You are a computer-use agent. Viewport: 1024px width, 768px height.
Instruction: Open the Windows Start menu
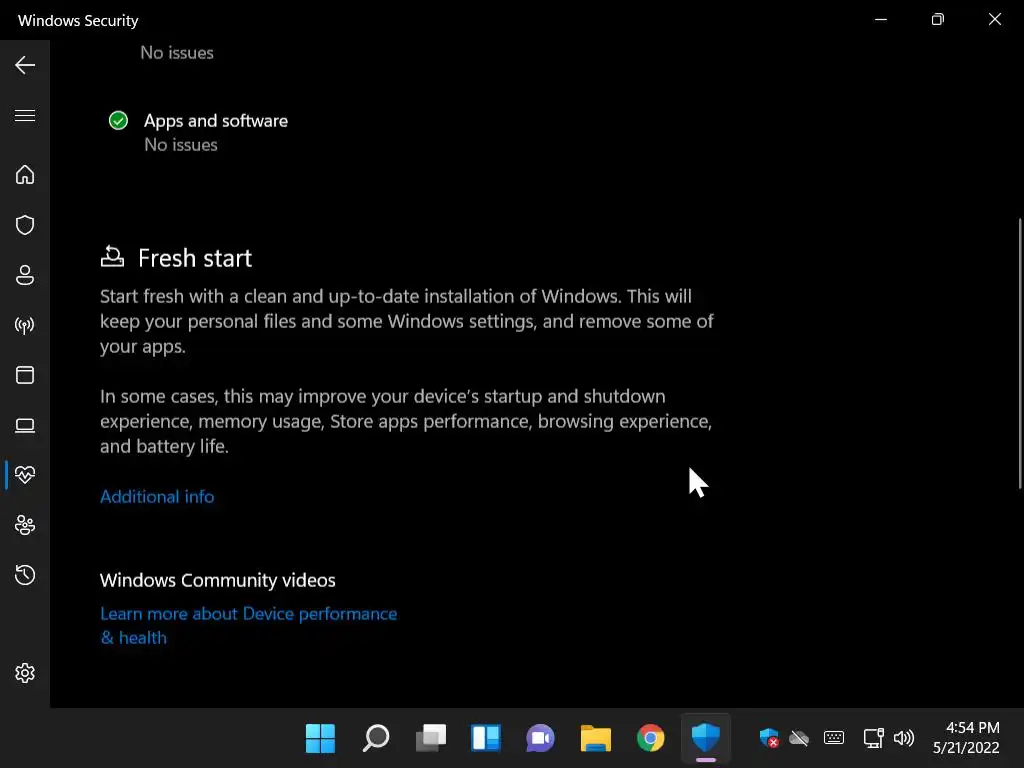320,738
